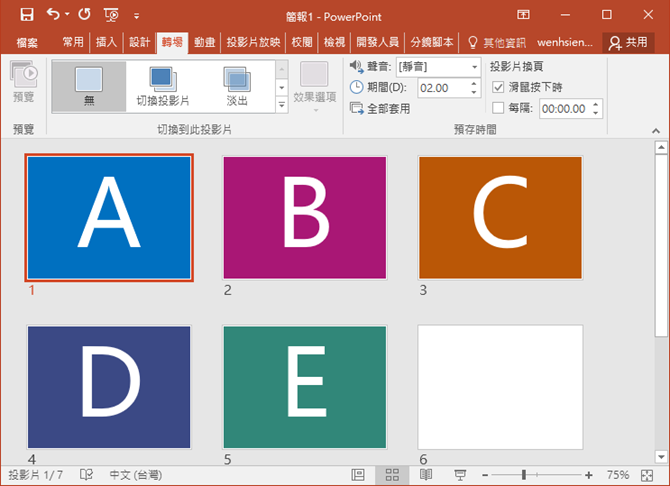
Task: Click the 75% zoom level
Action: tap(617, 475)
